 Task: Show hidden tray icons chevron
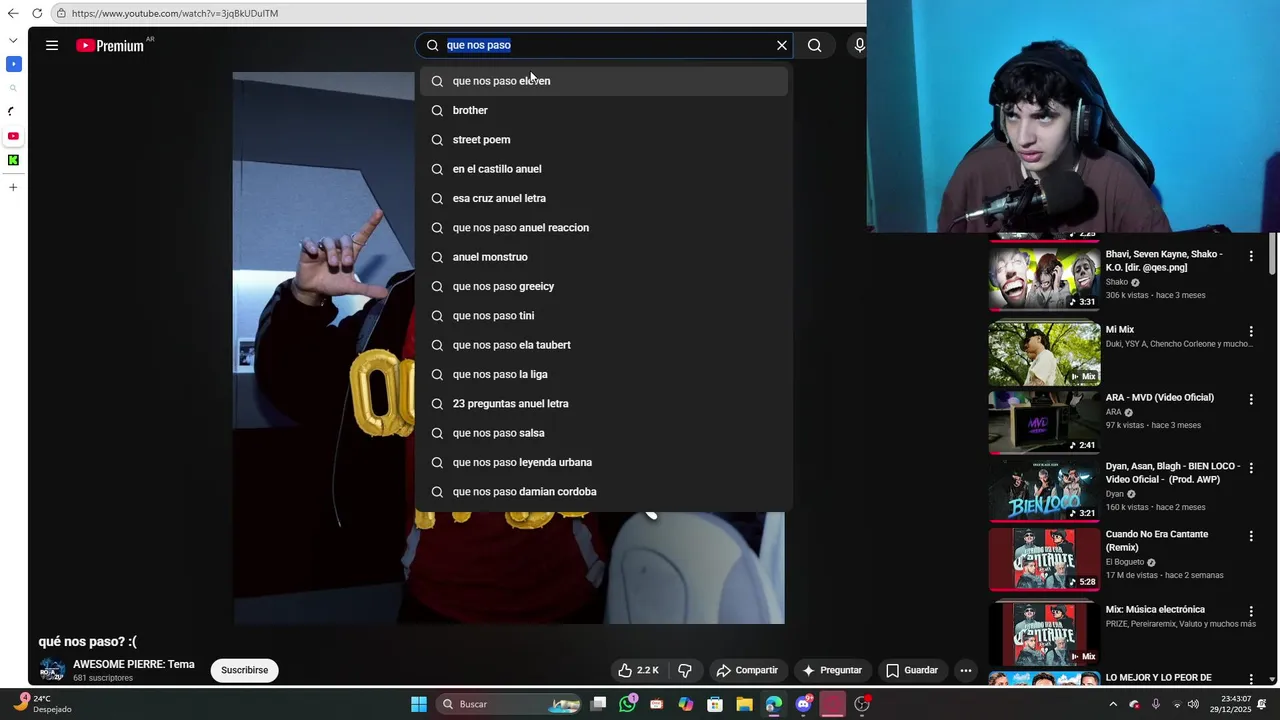[x=1113, y=704]
